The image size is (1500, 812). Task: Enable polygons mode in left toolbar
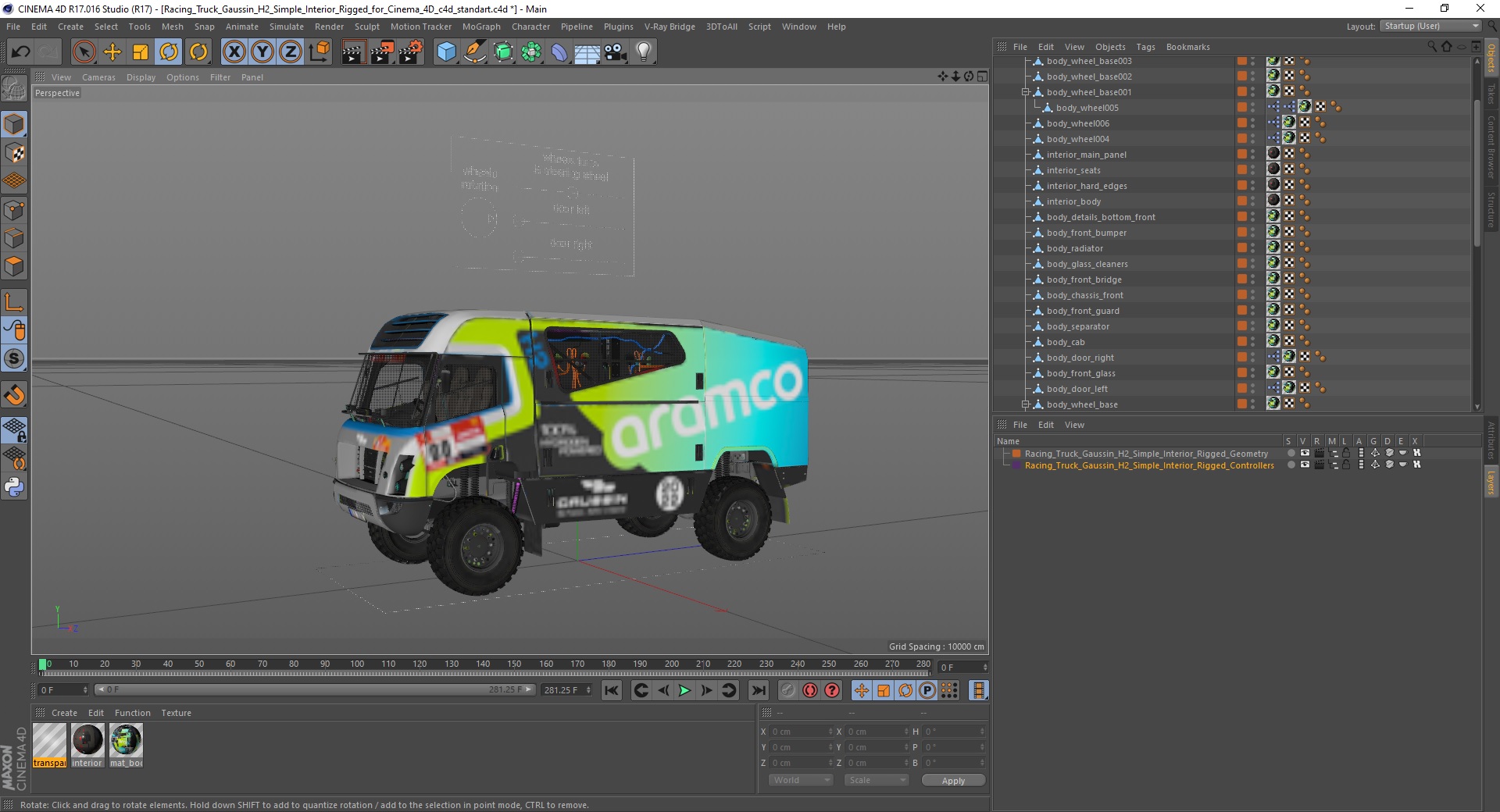point(14,266)
